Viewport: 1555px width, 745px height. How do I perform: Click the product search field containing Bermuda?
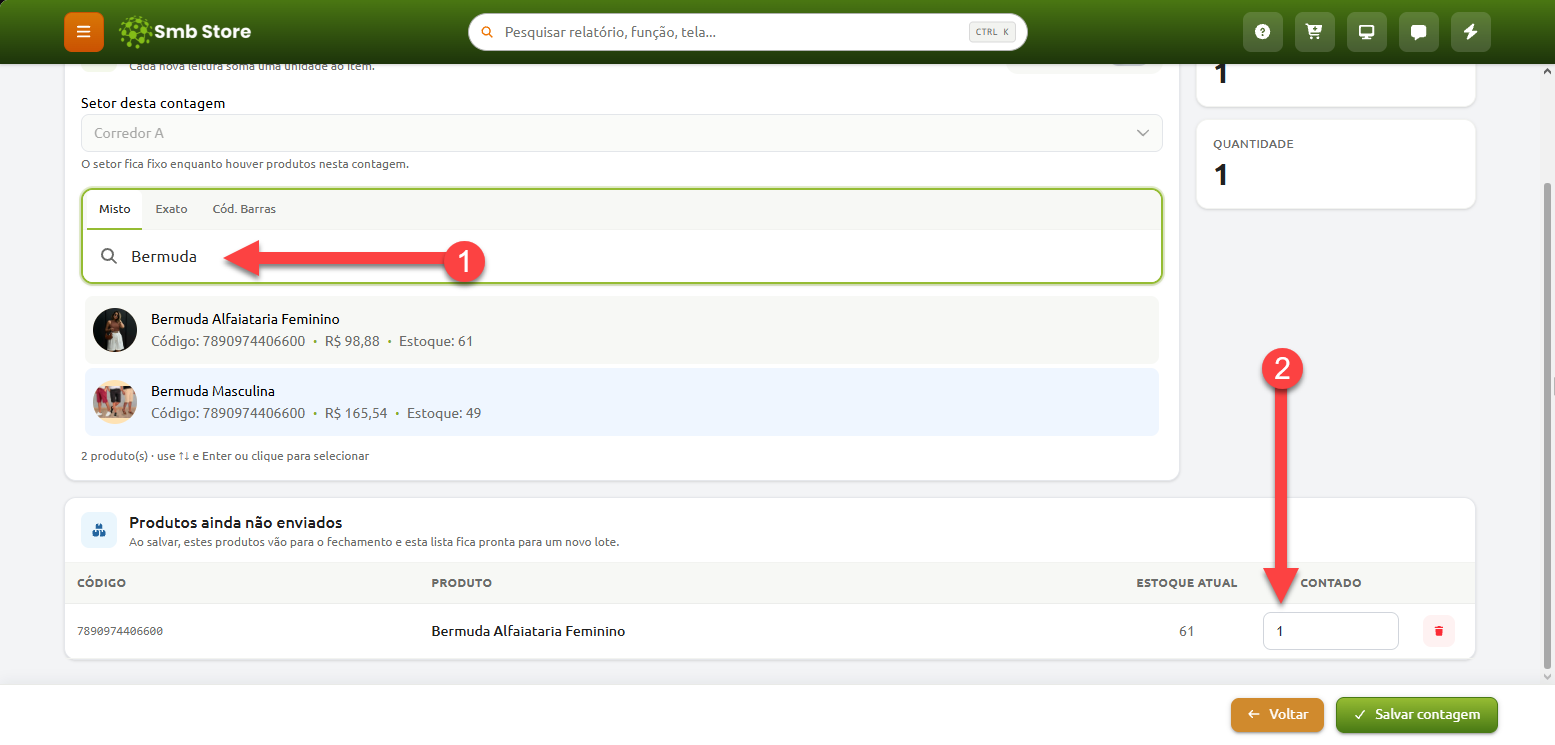(x=622, y=257)
